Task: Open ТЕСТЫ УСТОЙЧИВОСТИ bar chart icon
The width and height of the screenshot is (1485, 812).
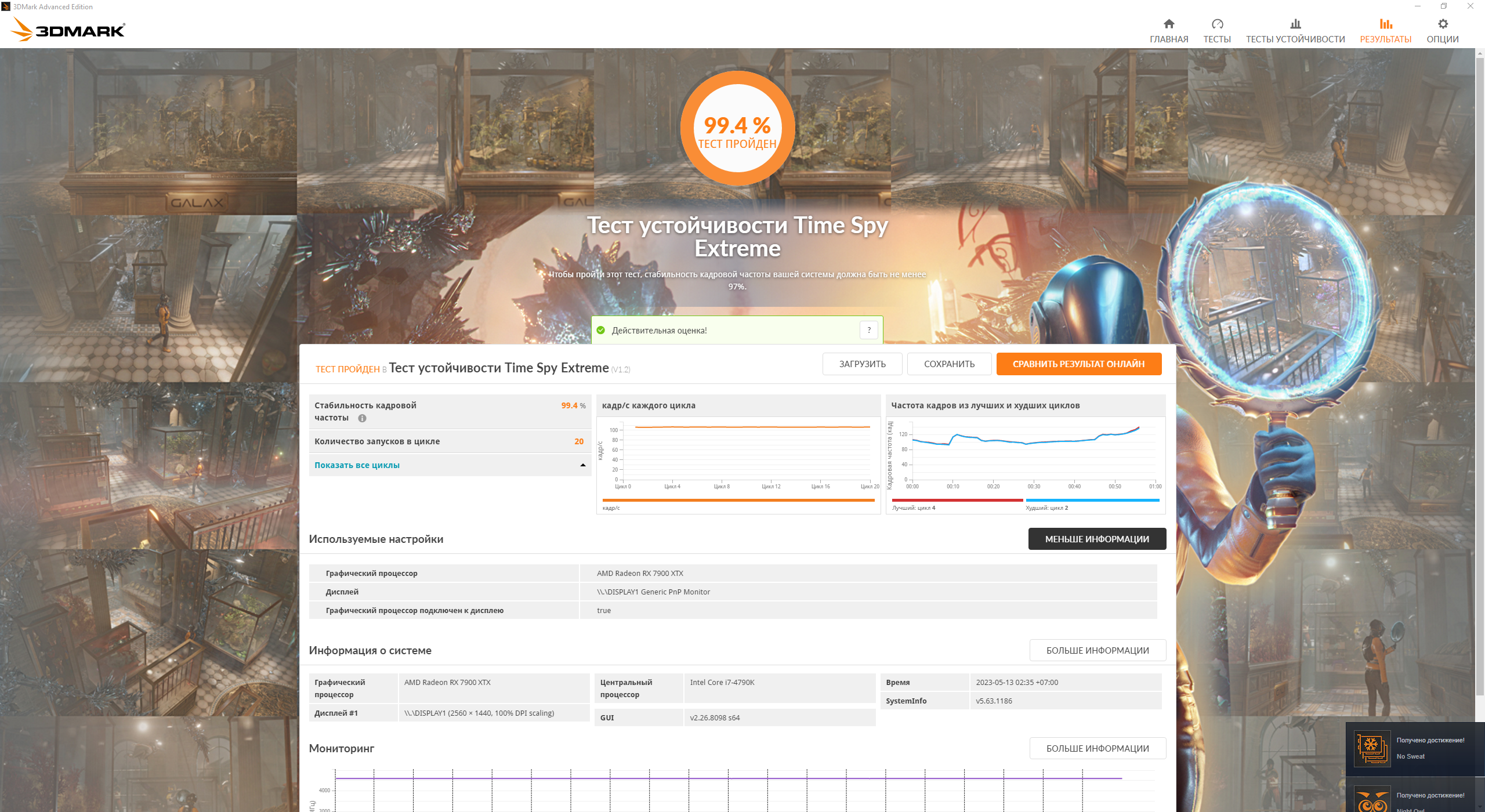Action: click(x=1295, y=24)
